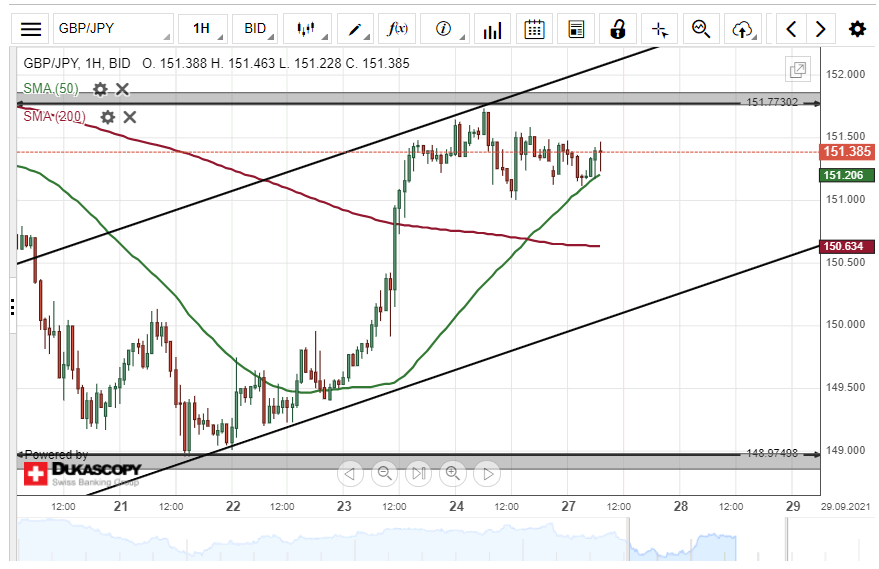This screenshot has width=879, height=569.
Task: Open the pencil tool dropdown arrow
Action: pos(367,37)
